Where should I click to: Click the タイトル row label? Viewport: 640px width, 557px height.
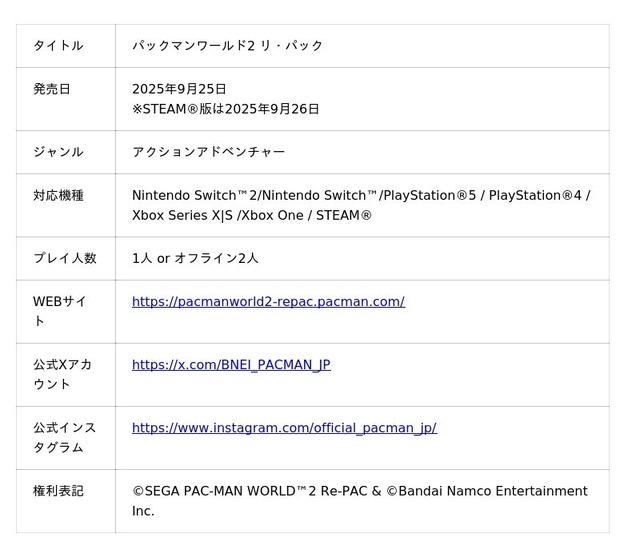58,46
